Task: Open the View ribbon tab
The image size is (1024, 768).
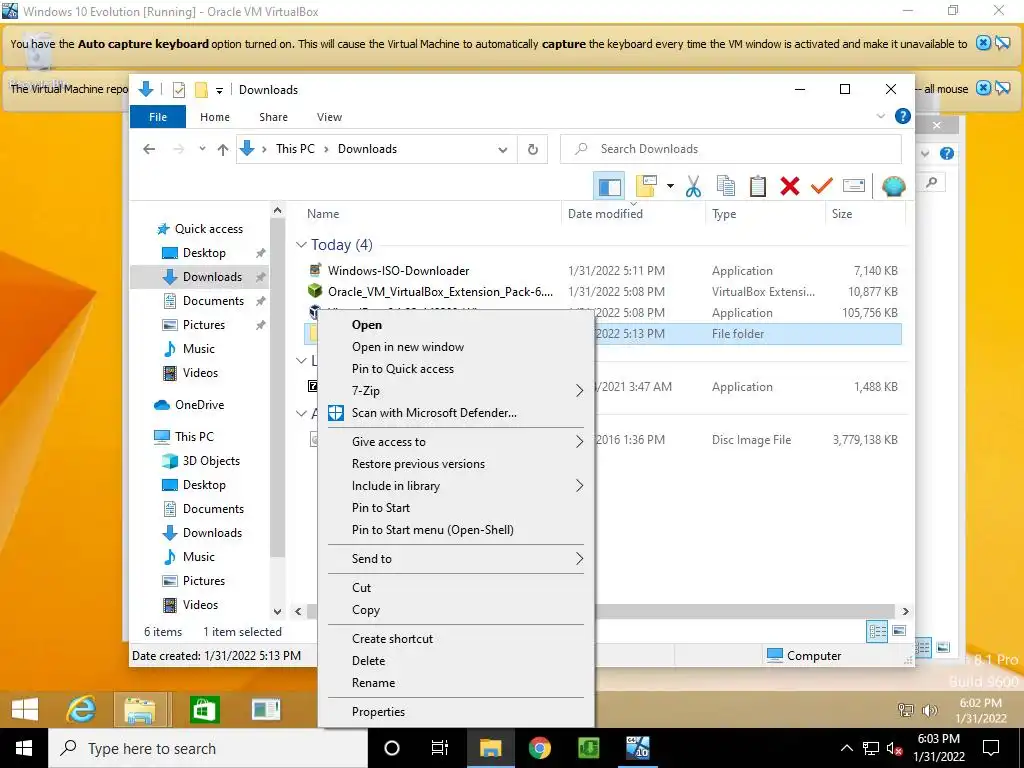Action: point(329,117)
